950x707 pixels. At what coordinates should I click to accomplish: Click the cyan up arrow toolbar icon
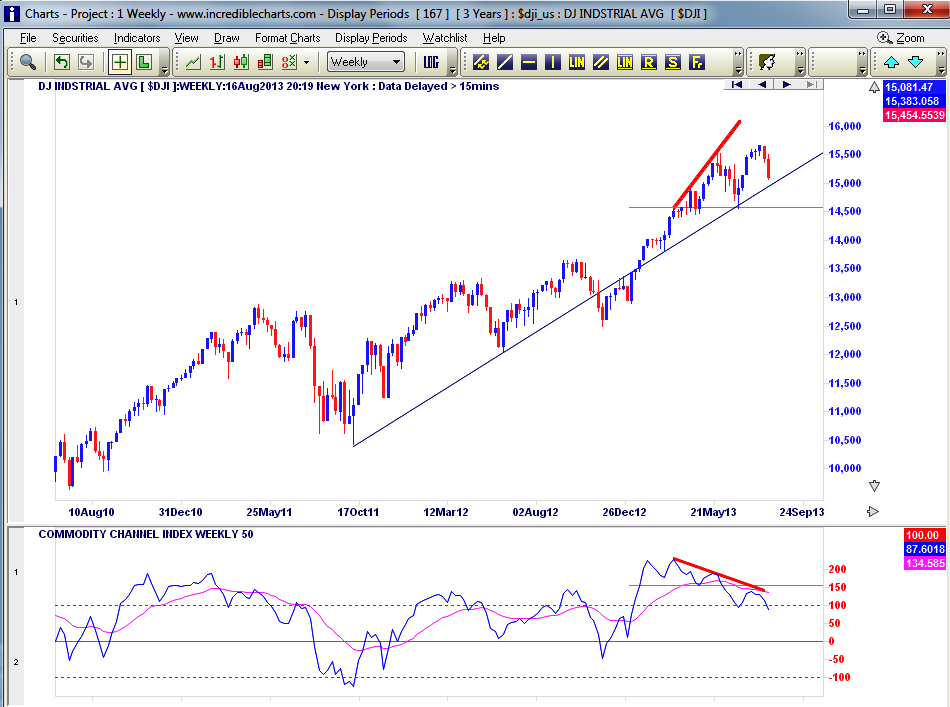coord(891,62)
